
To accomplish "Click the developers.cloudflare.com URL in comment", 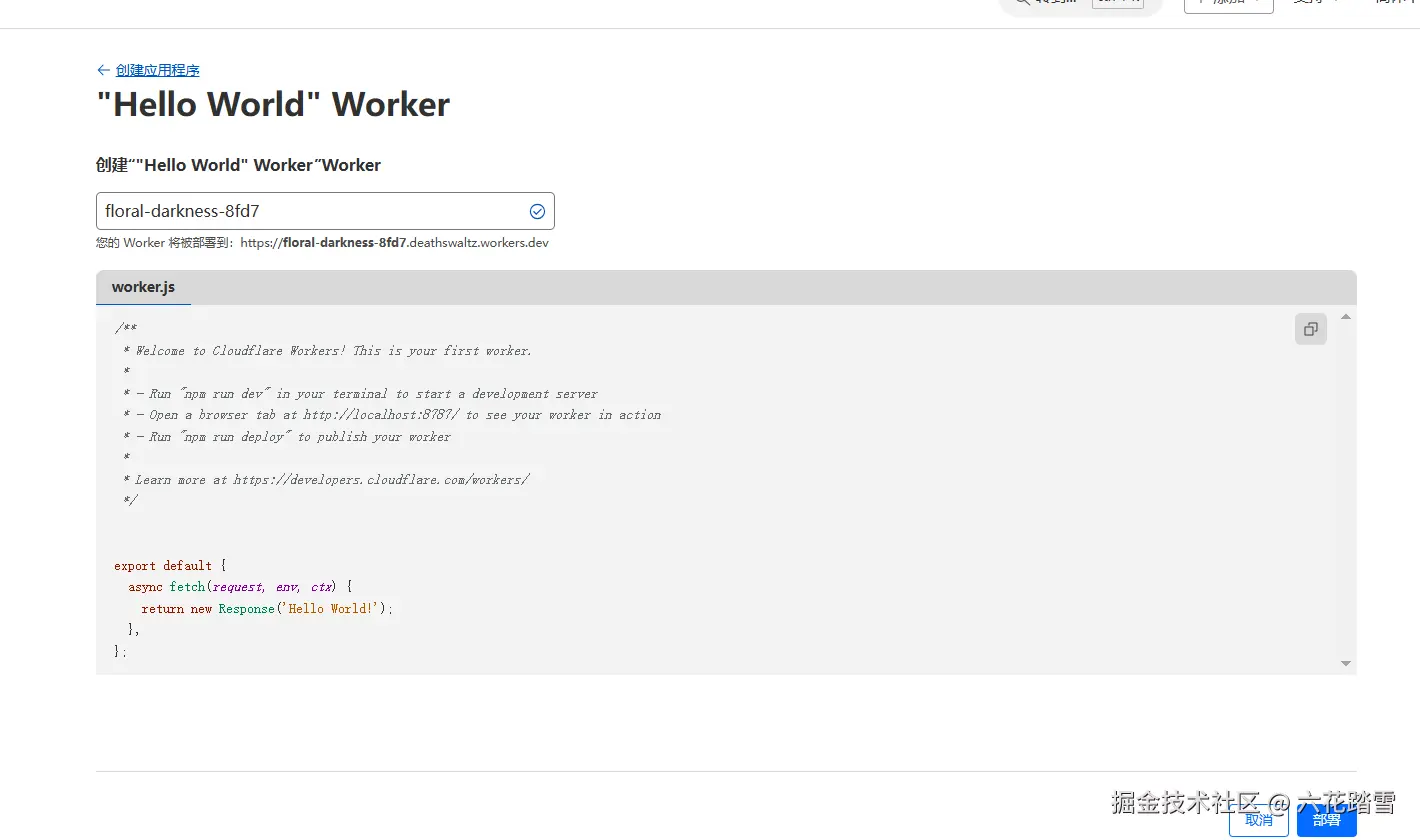I will click(381, 480).
